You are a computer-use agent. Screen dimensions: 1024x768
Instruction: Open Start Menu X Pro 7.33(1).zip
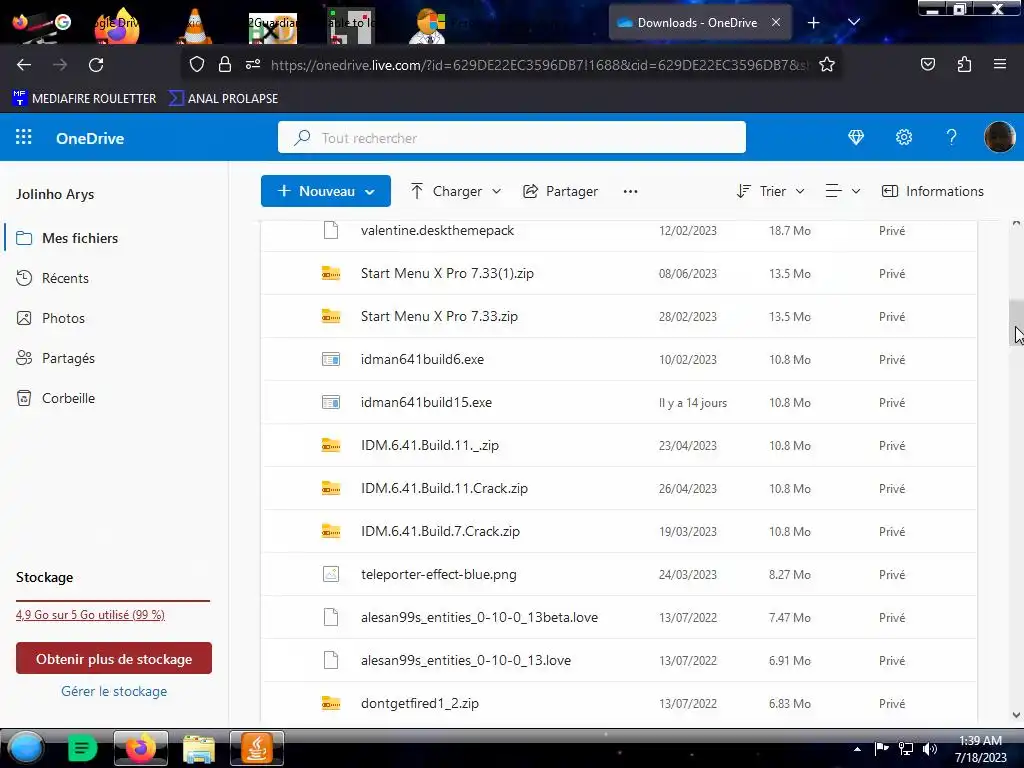(447, 274)
